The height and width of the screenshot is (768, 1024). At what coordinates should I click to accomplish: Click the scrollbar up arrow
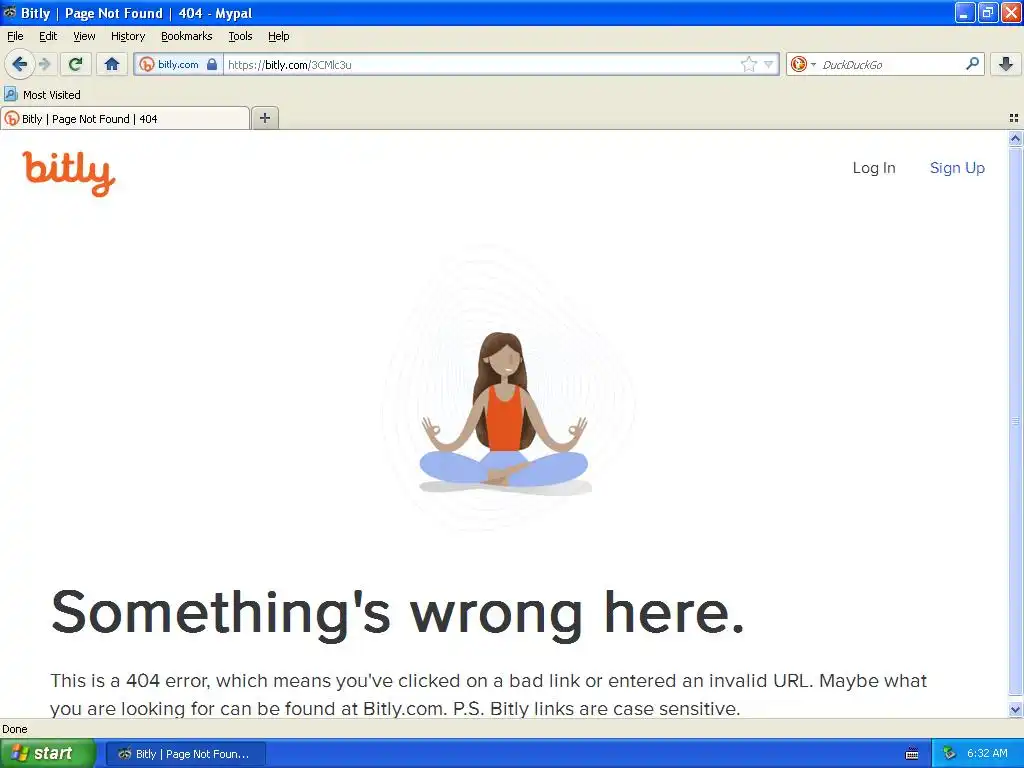(1015, 138)
